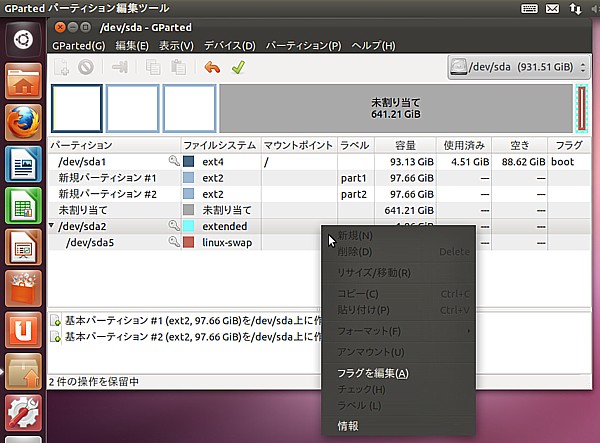The image size is (600, 443).
Task: Select the 未割り当て row in partition list
Action: tap(320, 210)
